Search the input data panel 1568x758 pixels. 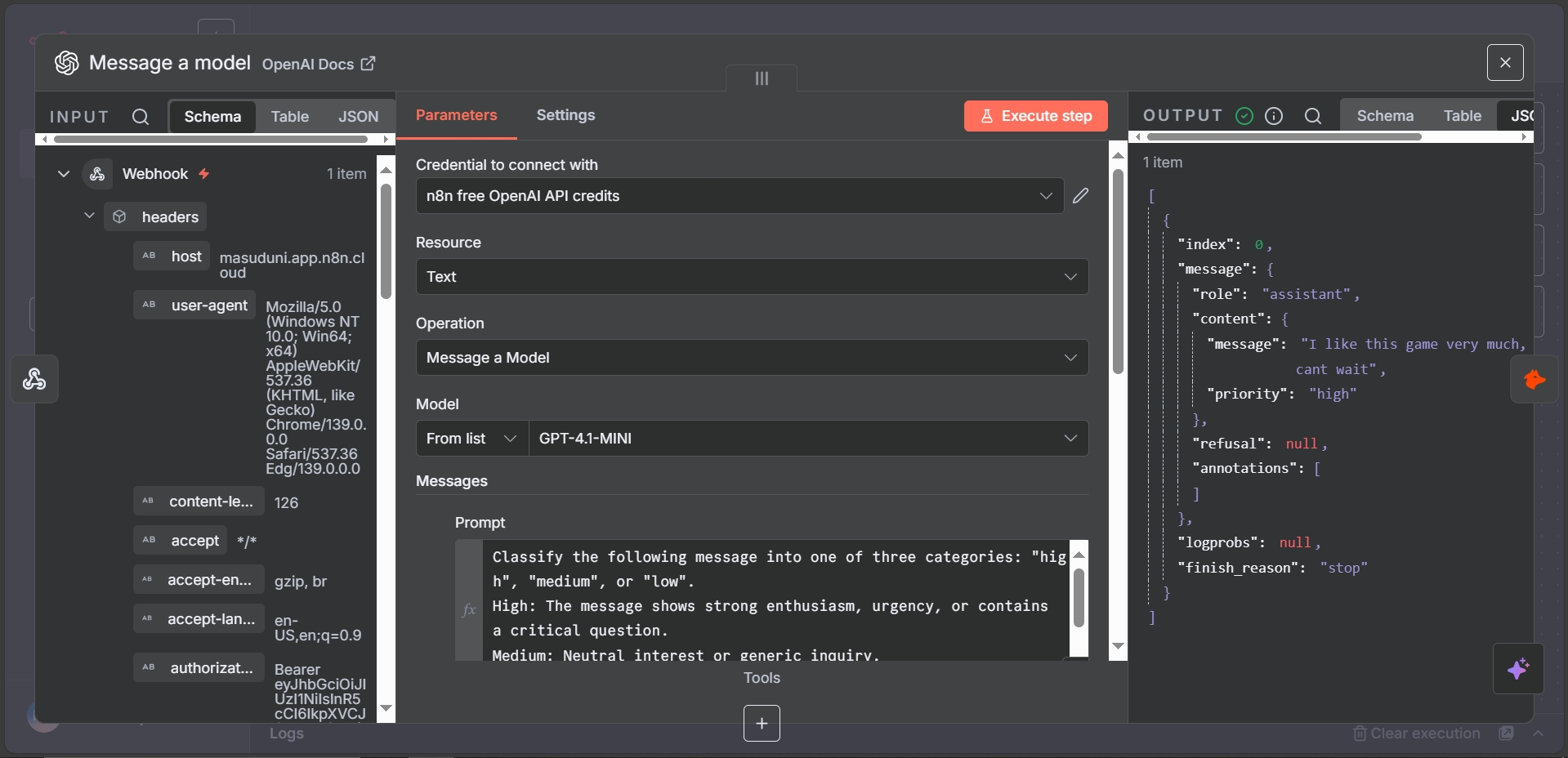point(141,117)
